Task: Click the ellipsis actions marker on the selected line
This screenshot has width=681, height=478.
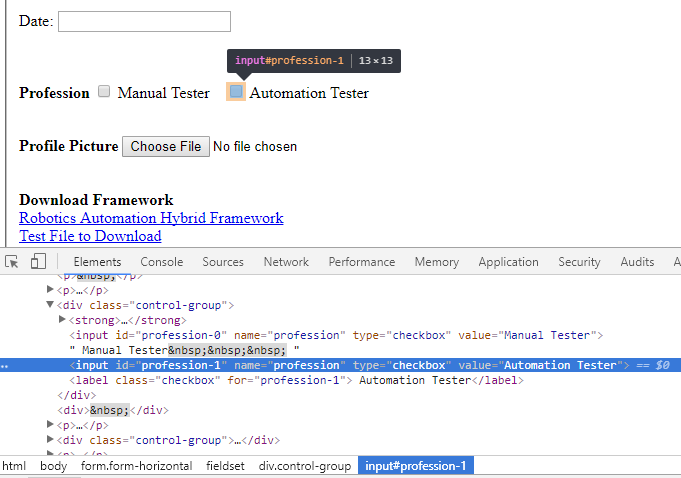Action: click(4, 366)
